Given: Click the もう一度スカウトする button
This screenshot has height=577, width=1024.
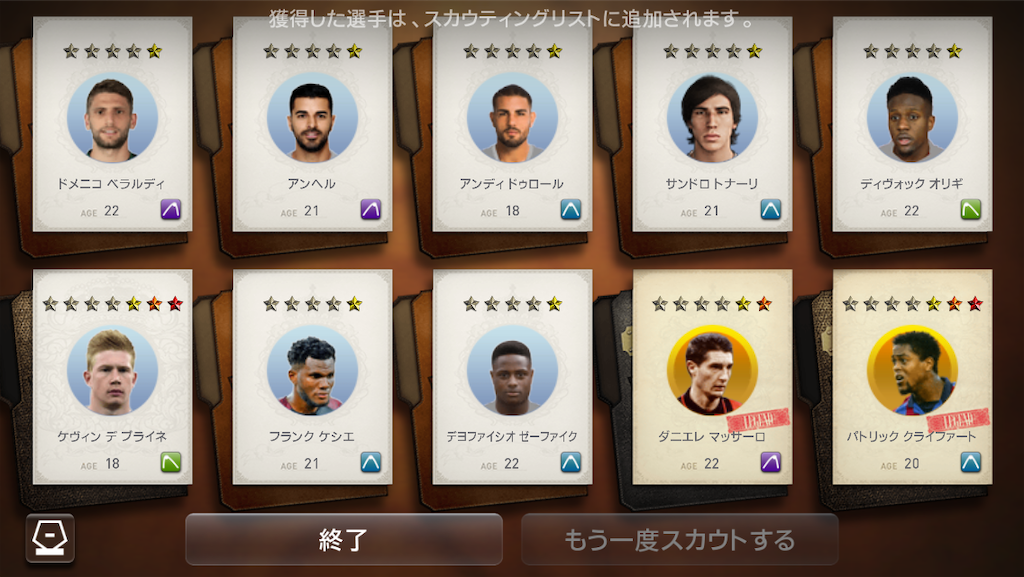Looking at the screenshot, I should [x=680, y=539].
